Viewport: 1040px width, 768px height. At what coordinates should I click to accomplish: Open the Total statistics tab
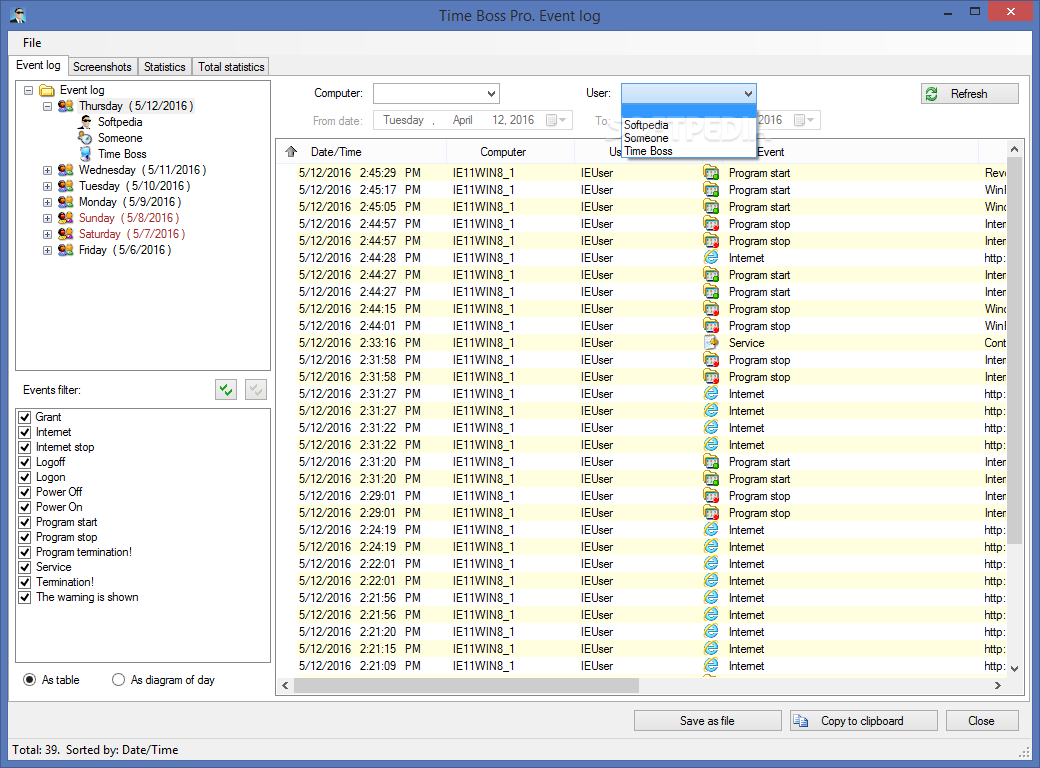(x=231, y=67)
